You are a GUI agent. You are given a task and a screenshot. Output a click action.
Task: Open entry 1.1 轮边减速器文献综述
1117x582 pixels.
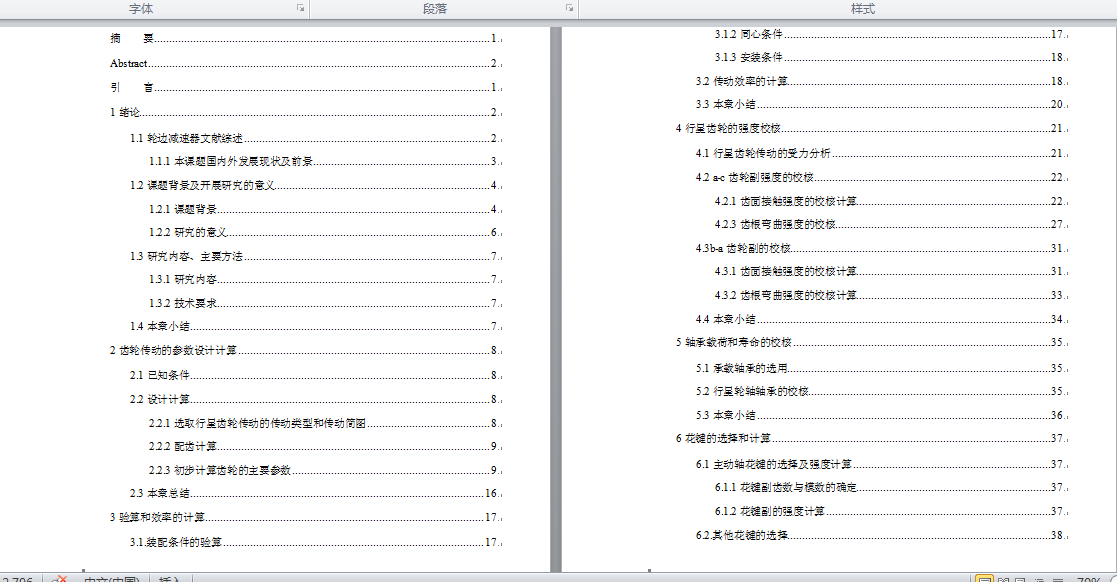click(316, 138)
